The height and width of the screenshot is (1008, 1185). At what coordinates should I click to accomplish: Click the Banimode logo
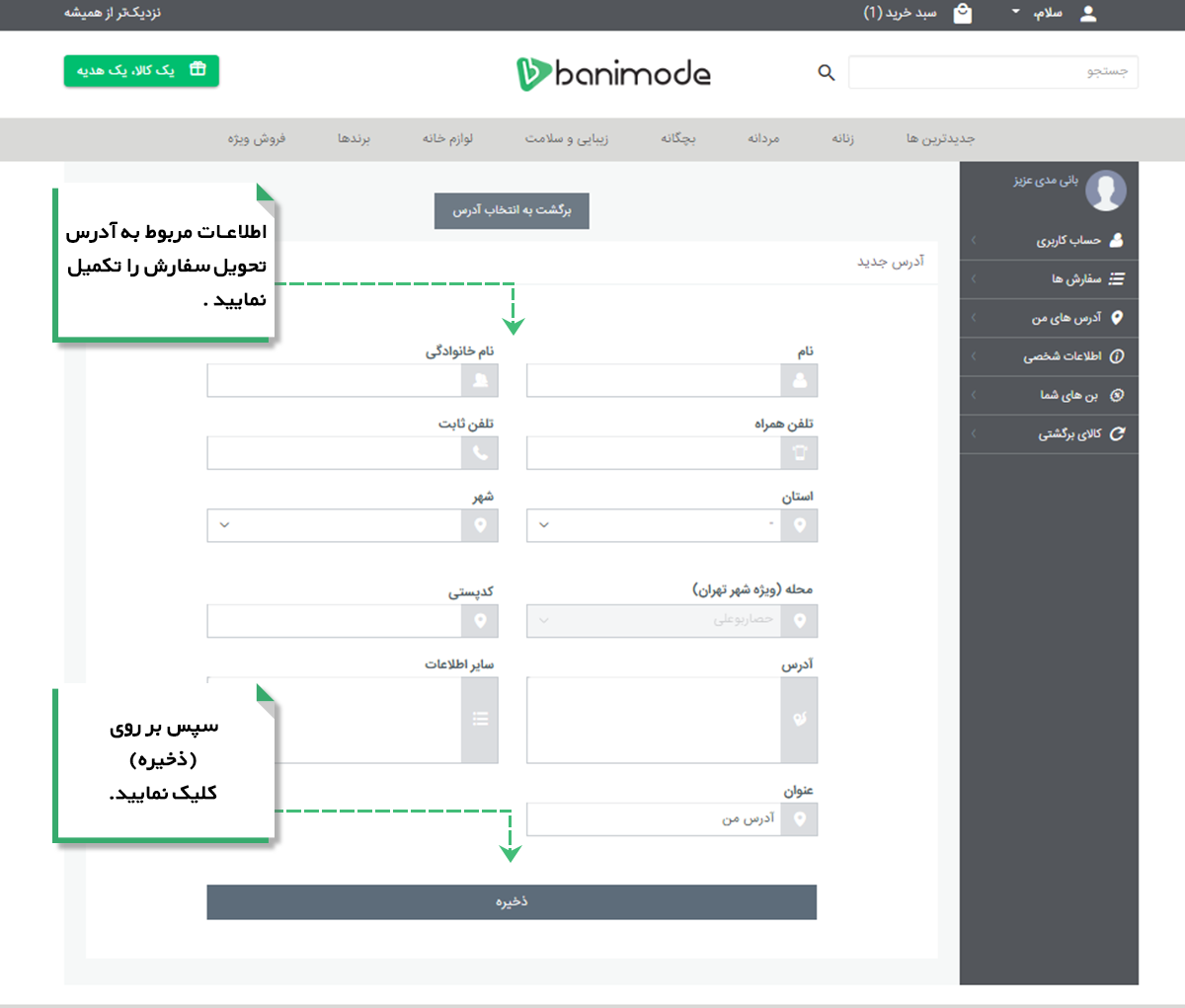point(613,73)
